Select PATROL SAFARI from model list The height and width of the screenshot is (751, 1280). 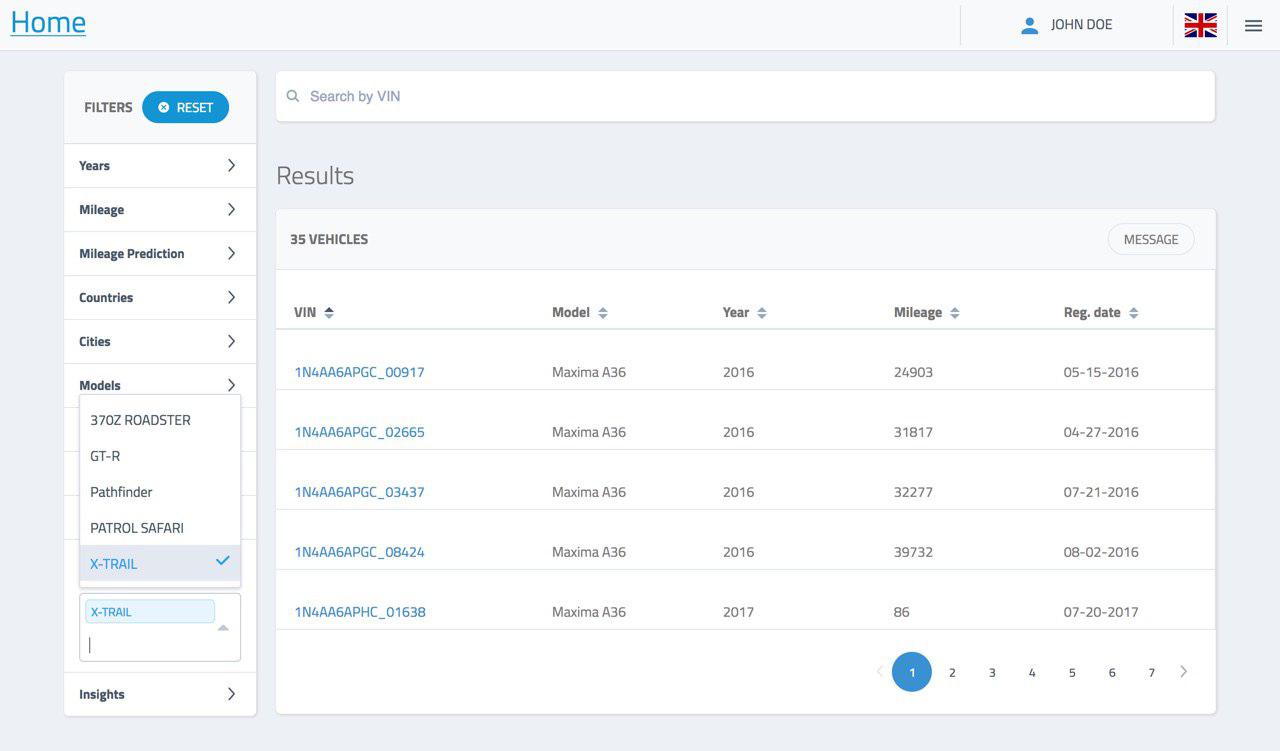point(160,528)
